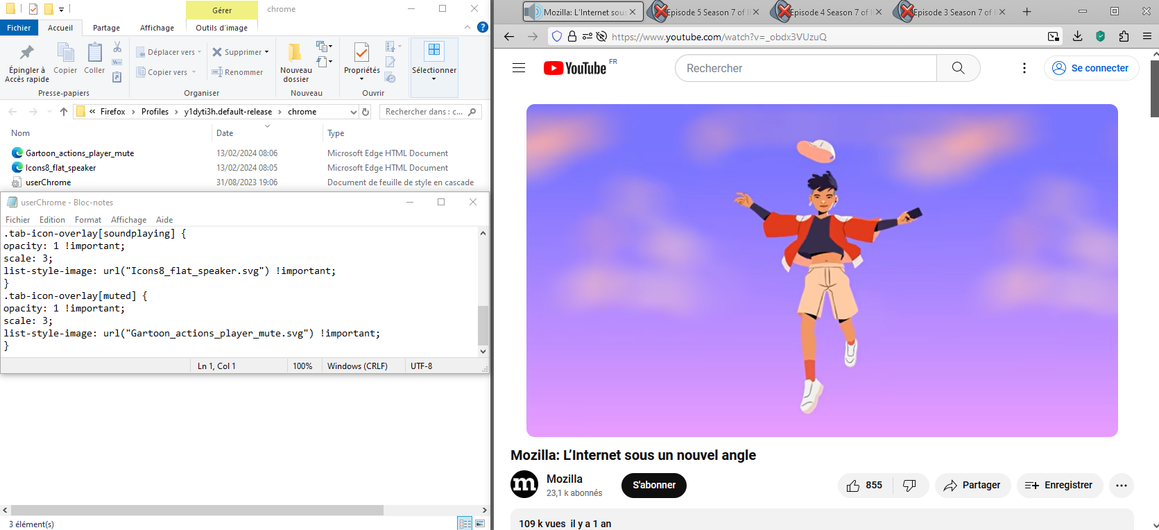Screen dimensions: 1159x530
Task: Click the green shield extension icon
Action: 1100,37
